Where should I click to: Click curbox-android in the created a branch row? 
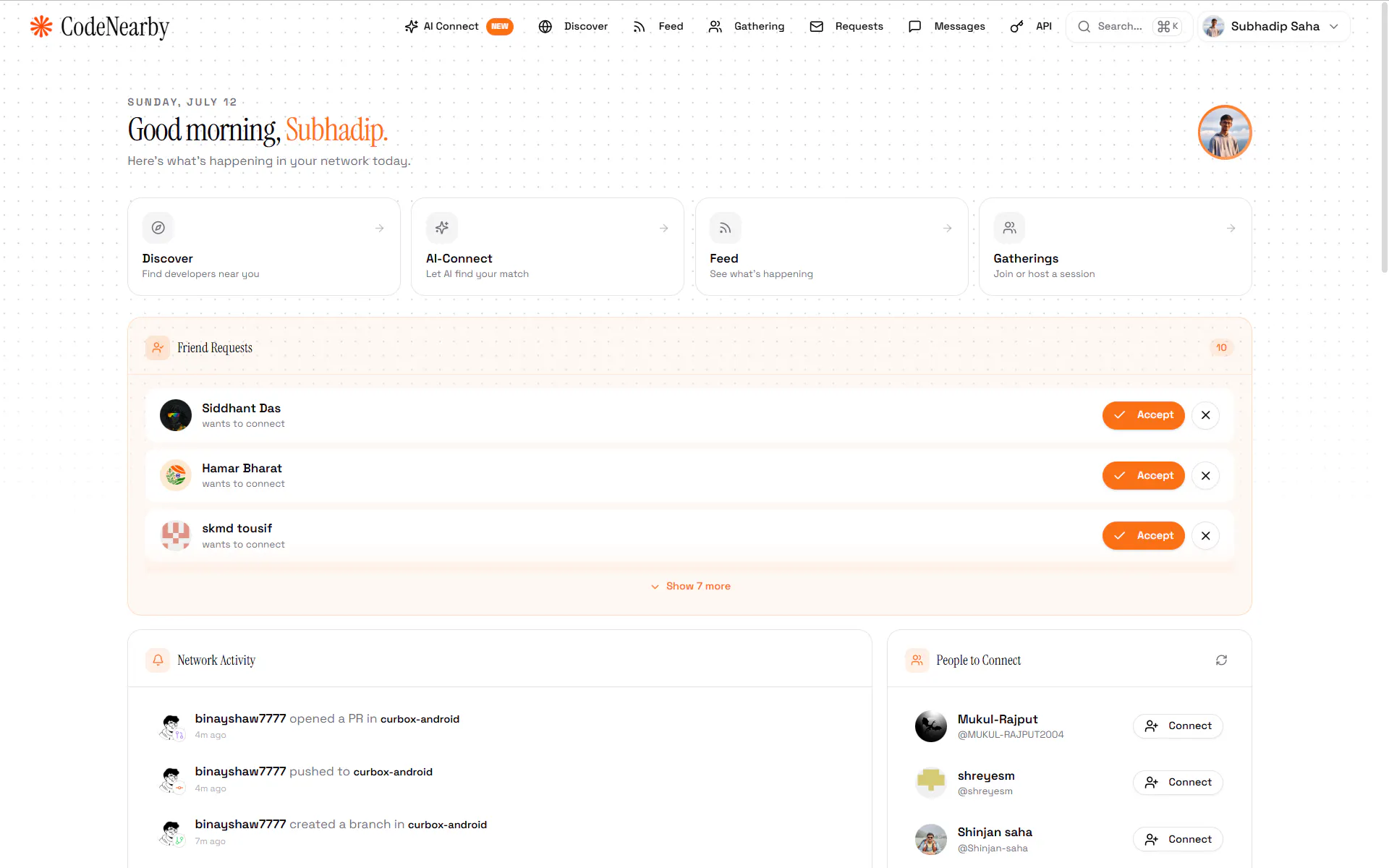[447, 825]
